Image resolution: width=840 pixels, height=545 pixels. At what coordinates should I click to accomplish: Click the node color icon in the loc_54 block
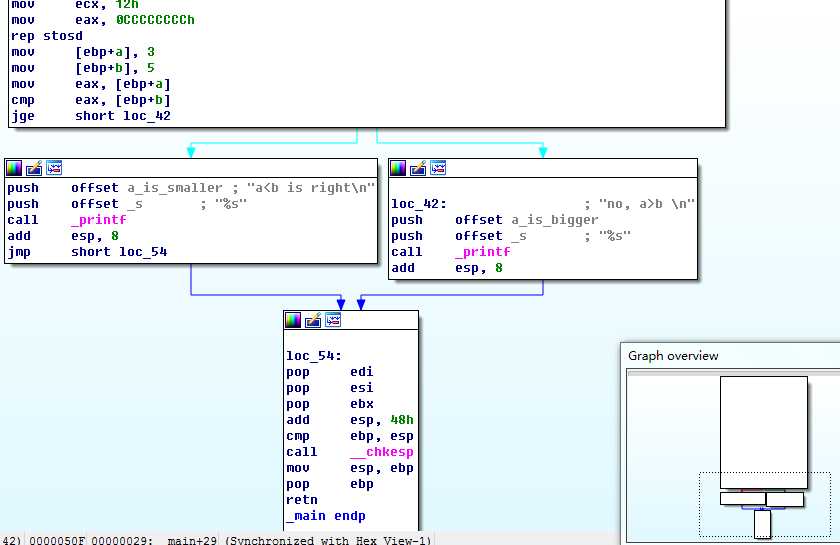tap(293, 320)
